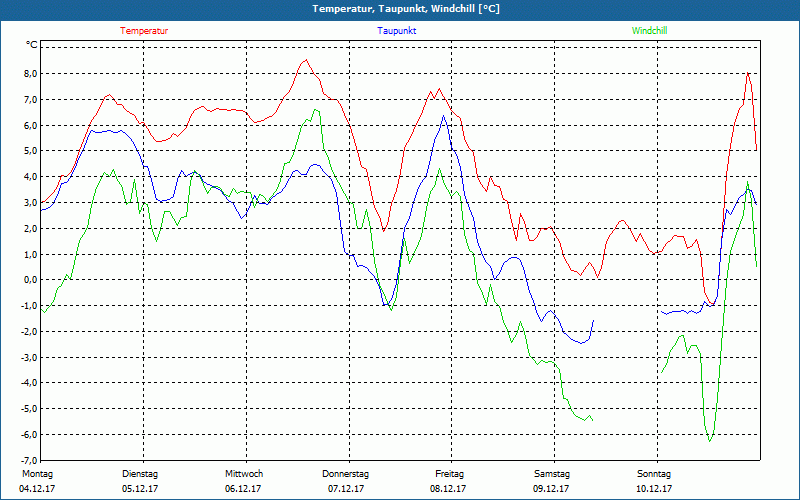Select the 2,0 y-axis value
Image resolution: width=800 pixels, height=500 pixels.
click(31, 229)
